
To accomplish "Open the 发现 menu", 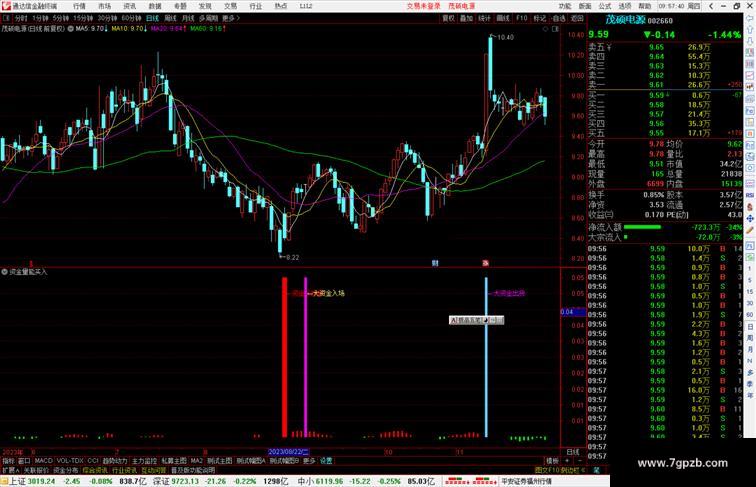I will pyautogui.click(x=205, y=6).
